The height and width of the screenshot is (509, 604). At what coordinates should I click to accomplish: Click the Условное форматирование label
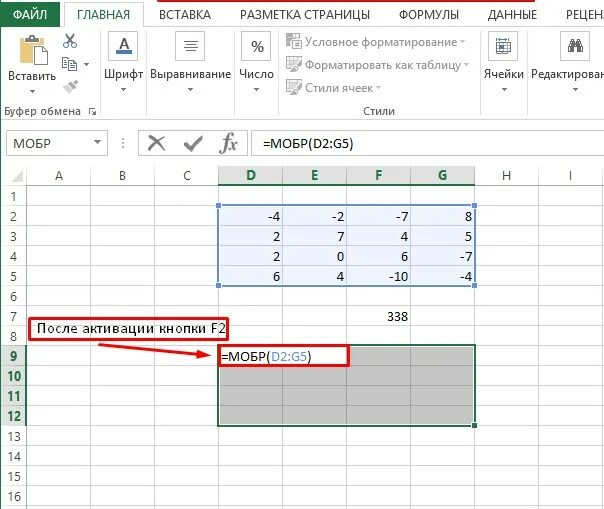[381, 42]
